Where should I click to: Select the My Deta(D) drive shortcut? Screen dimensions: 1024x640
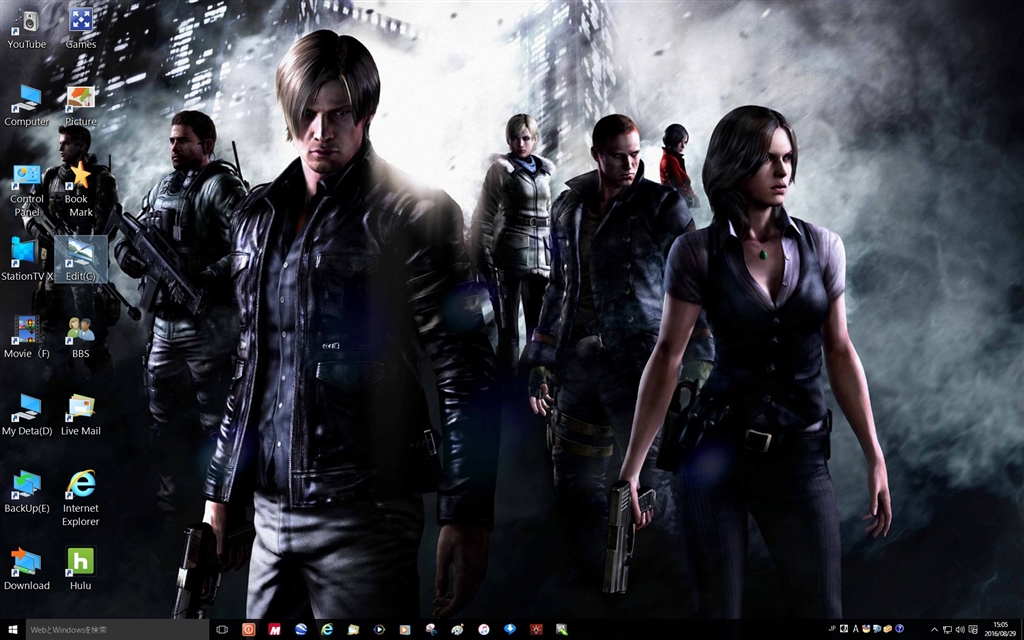(27, 415)
